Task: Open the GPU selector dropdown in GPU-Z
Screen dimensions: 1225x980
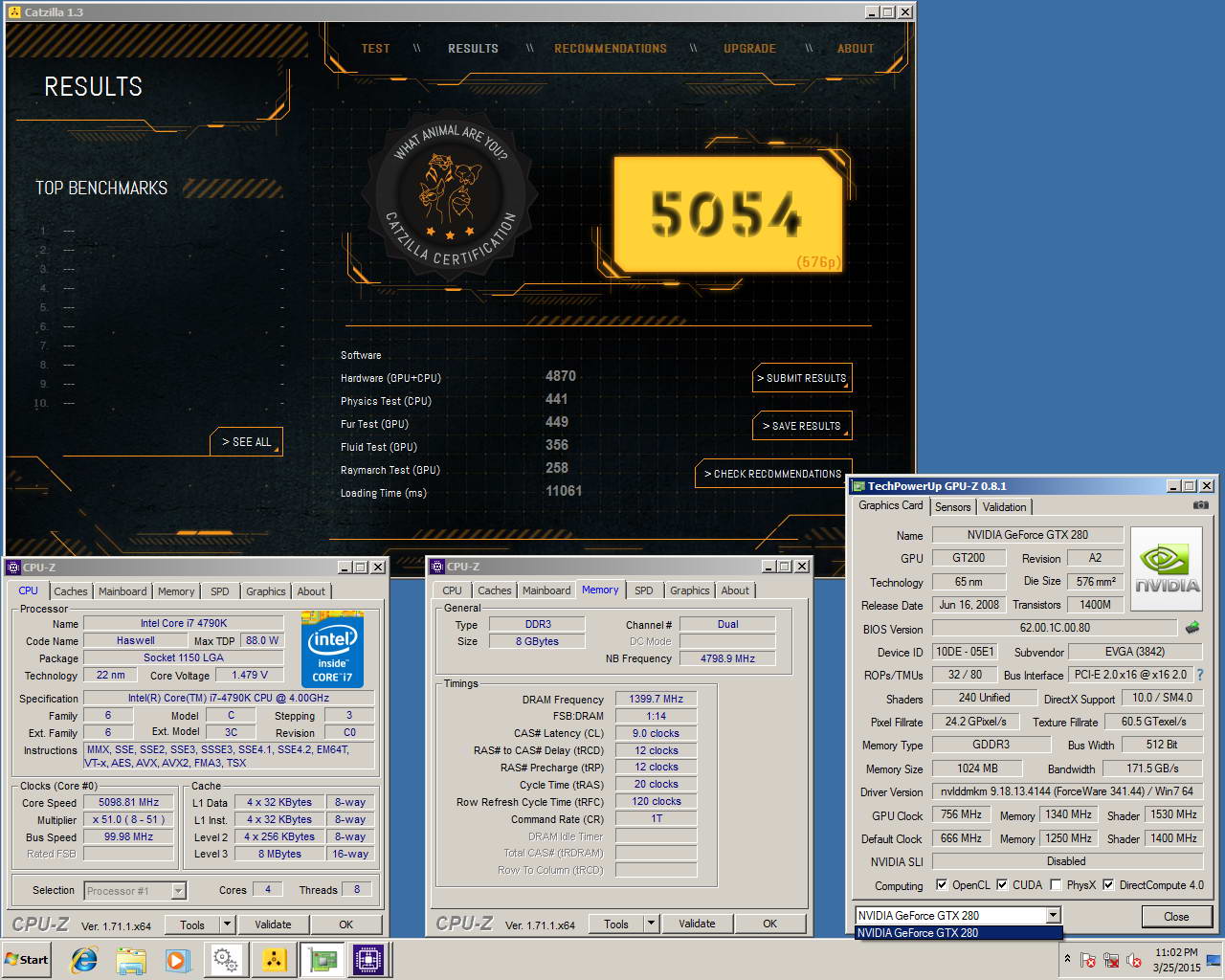Action: pyautogui.click(x=1053, y=915)
